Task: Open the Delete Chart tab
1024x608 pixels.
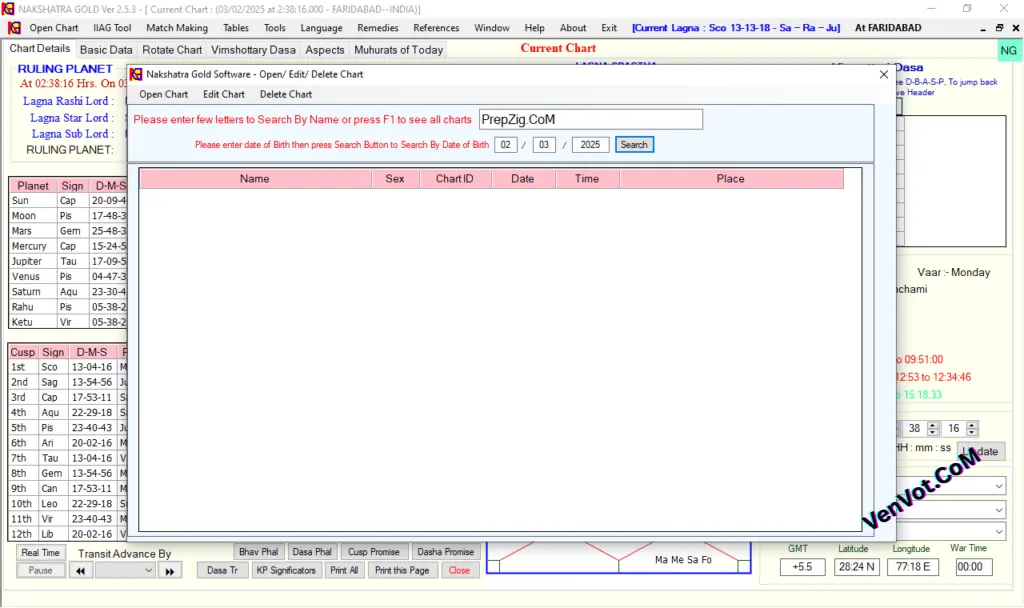Action: [284, 93]
